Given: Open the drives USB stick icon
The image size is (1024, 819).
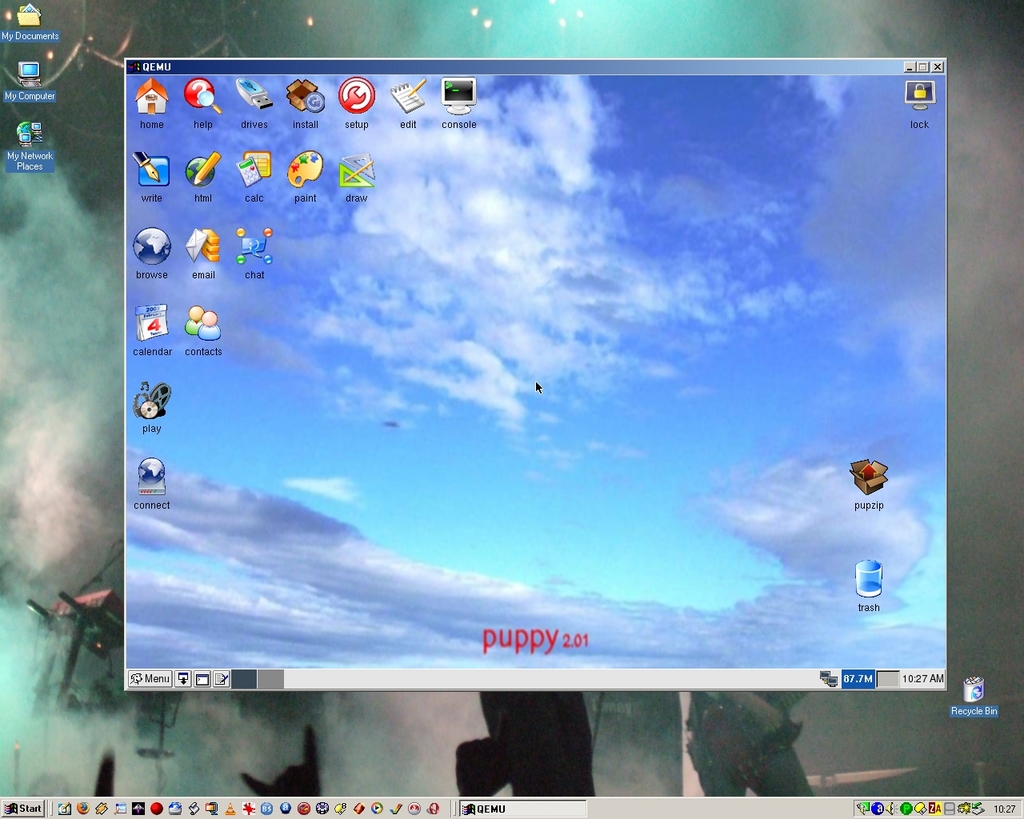Looking at the screenshot, I should (254, 103).
